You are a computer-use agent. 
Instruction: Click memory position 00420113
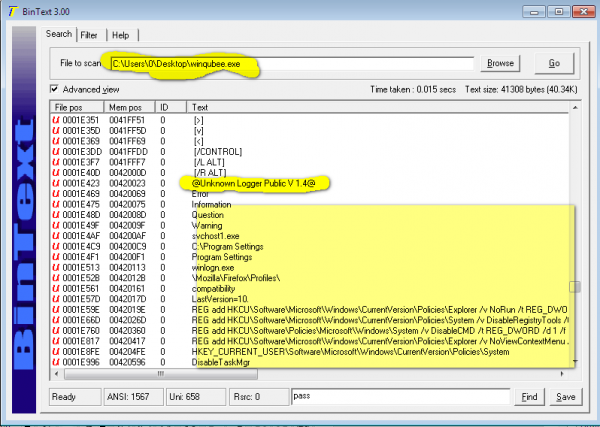click(x=127, y=267)
